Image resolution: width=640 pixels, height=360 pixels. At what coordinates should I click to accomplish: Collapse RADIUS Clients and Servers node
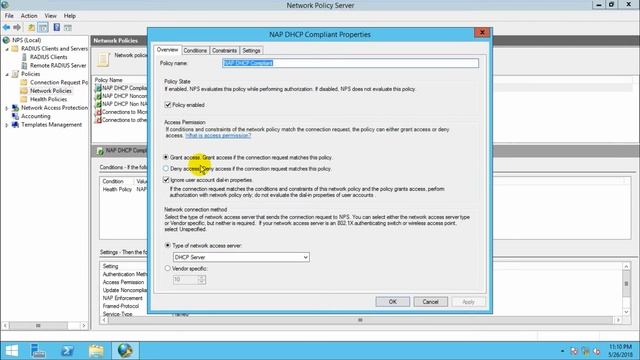pyautogui.click(x=7, y=49)
